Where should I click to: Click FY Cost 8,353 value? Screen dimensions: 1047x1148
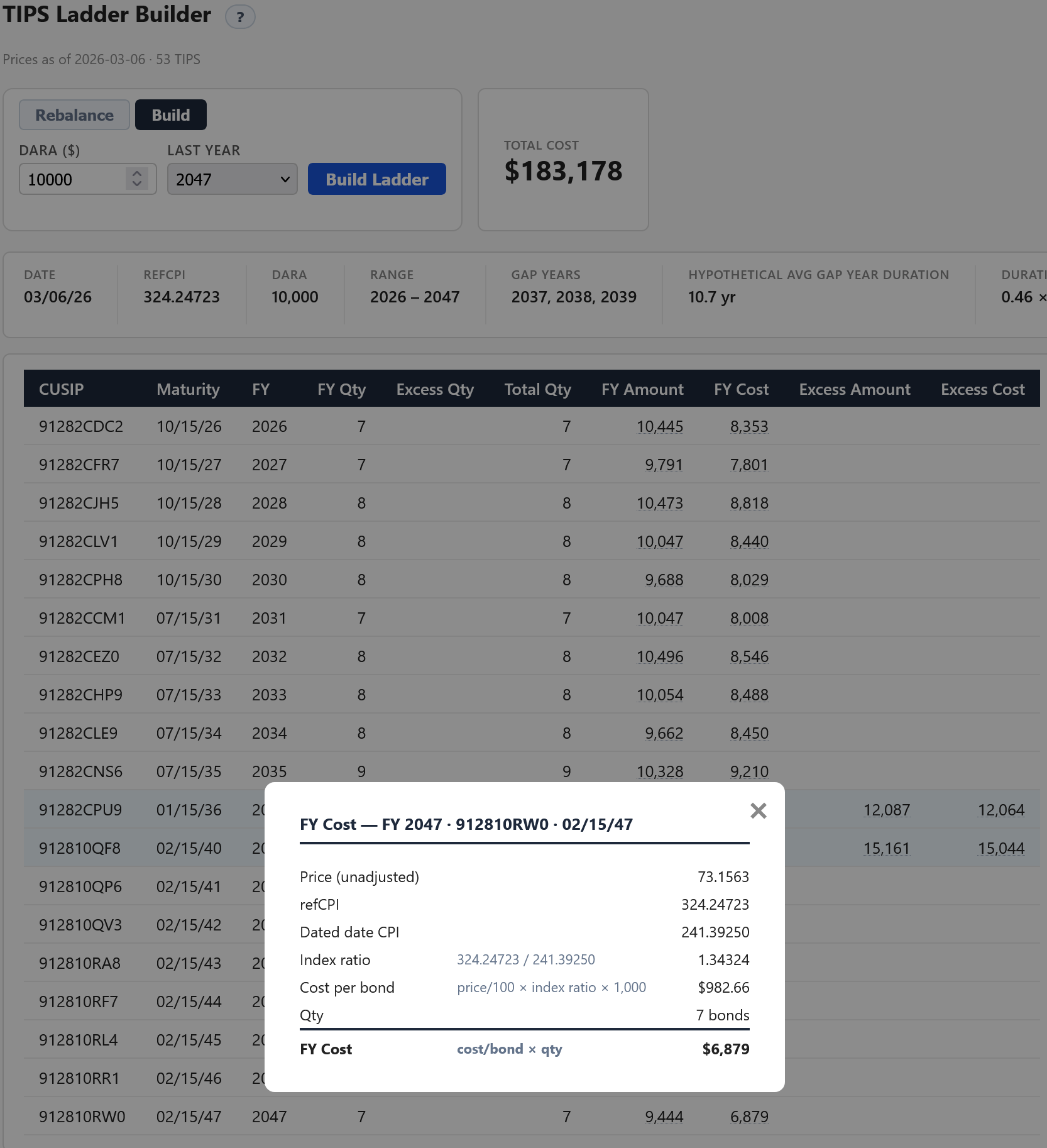coord(749,426)
